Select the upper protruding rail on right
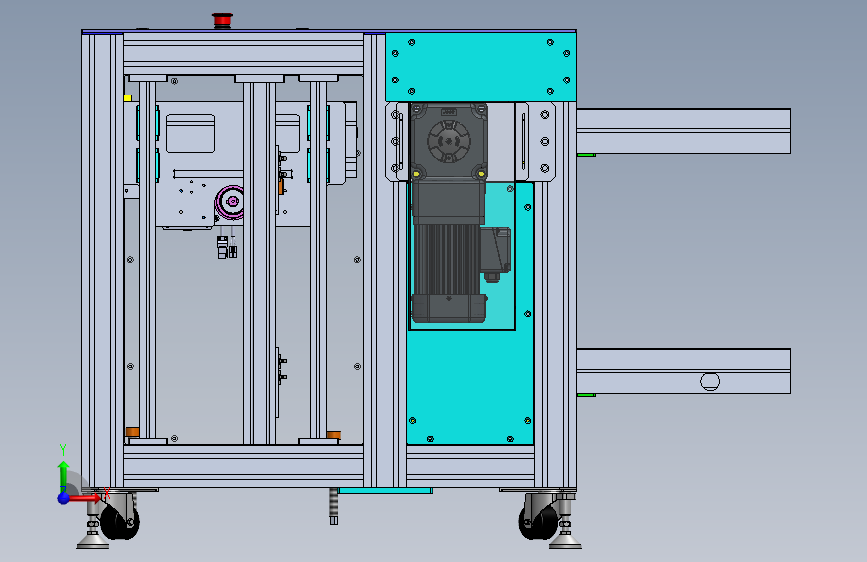The image size is (867, 562). click(683, 131)
